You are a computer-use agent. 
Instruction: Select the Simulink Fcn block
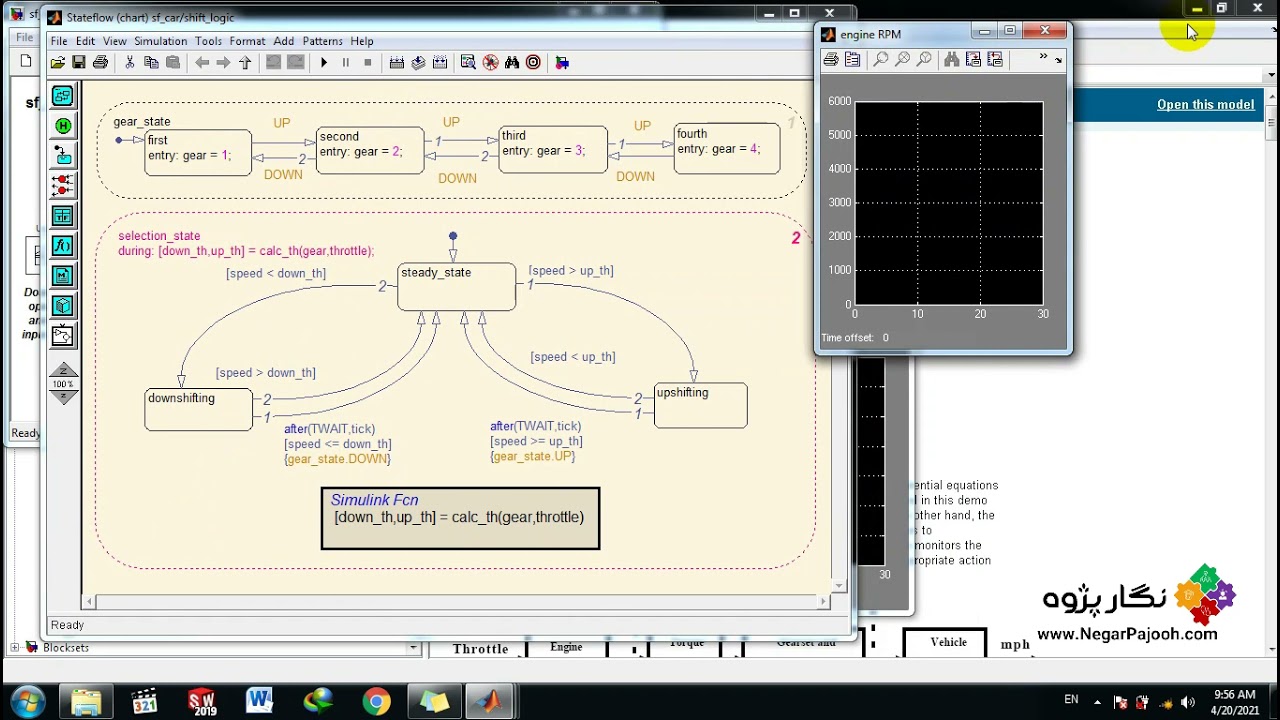tap(460, 518)
